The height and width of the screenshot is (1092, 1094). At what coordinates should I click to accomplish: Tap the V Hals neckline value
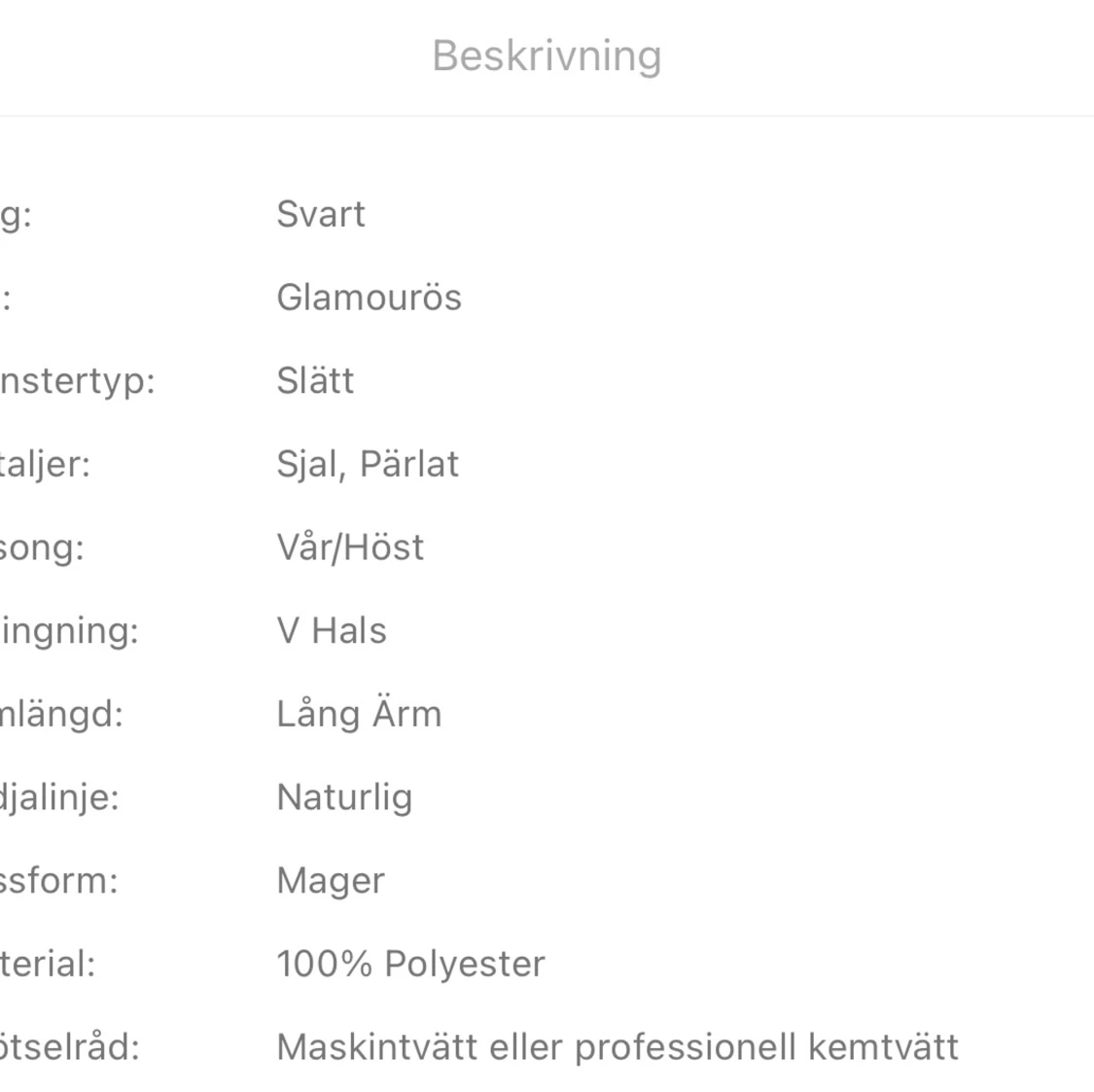(x=332, y=631)
